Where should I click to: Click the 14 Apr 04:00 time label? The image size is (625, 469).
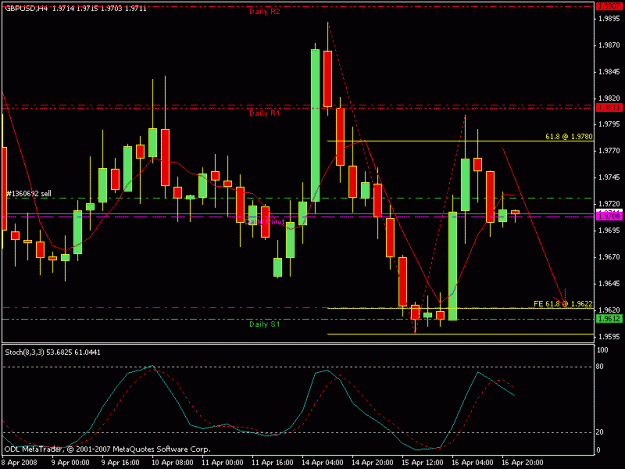click(322, 463)
